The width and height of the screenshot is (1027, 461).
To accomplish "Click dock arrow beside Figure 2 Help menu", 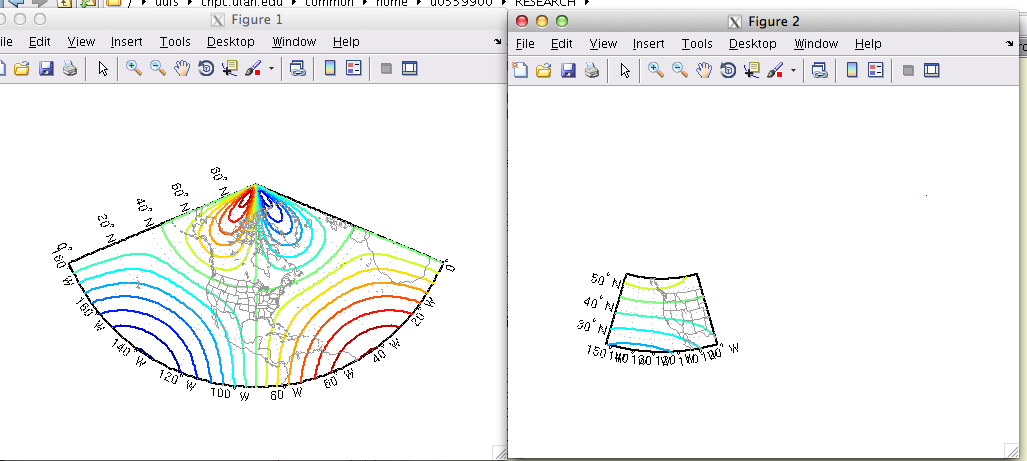I will pyautogui.click(x=1009, y=44).
